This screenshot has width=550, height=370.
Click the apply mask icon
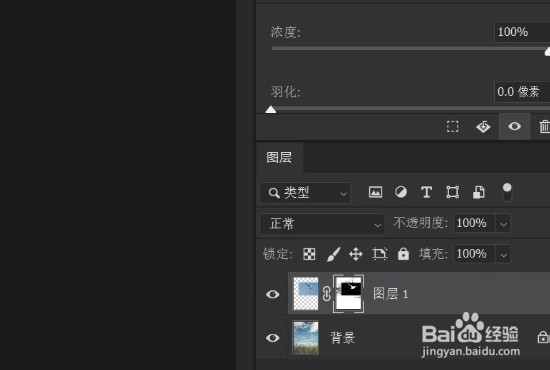[x=483, y=127]
